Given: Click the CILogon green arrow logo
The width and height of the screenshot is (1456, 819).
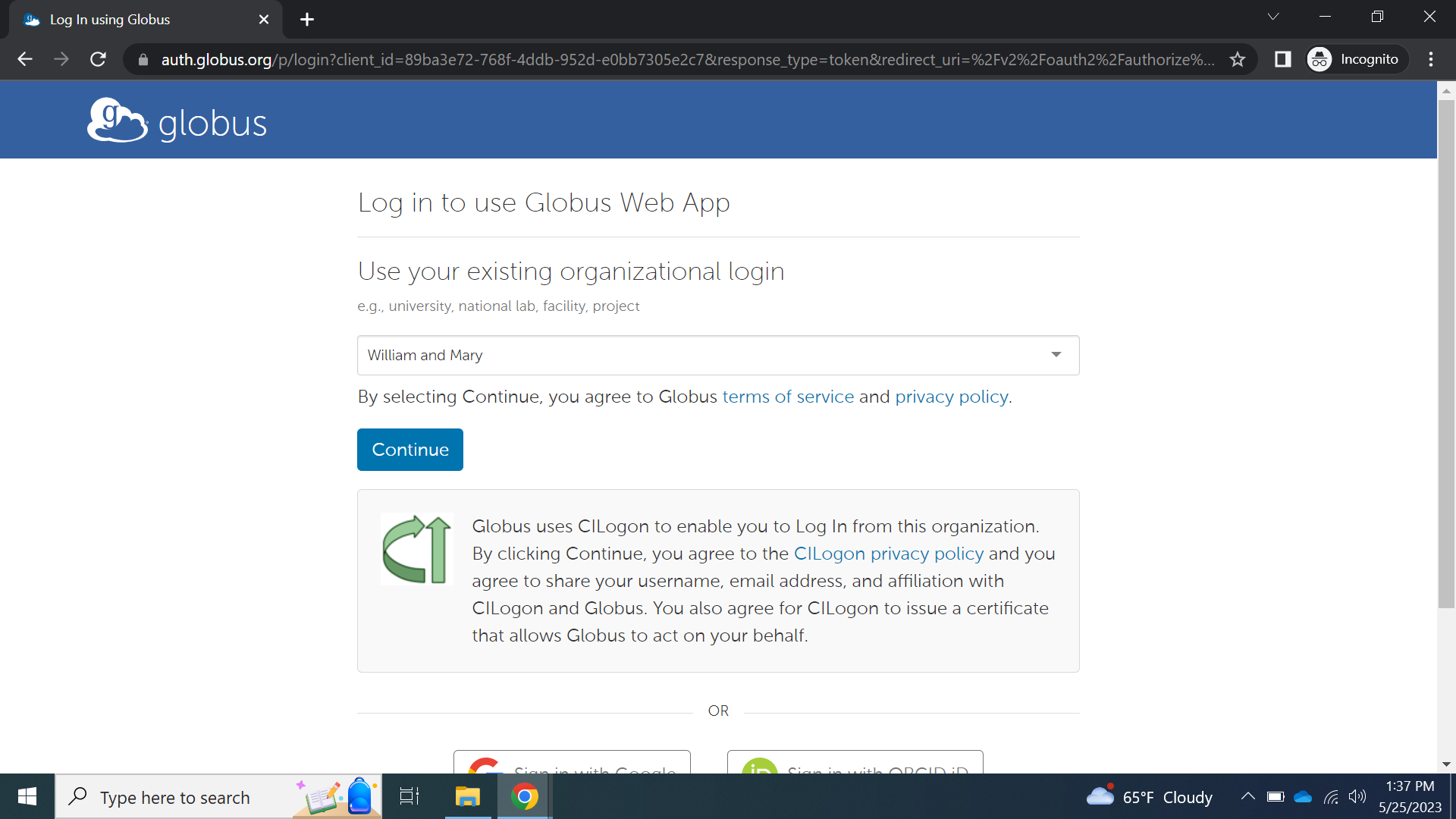Looking at the screenshot, I should pyautogui.click(x=416, y=549).
